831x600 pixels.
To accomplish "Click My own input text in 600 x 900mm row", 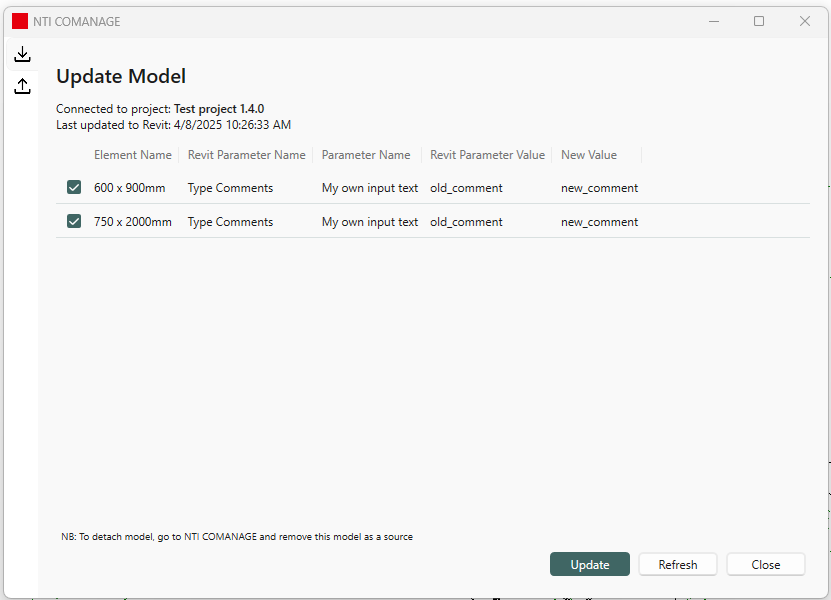I will pos(370,188).
